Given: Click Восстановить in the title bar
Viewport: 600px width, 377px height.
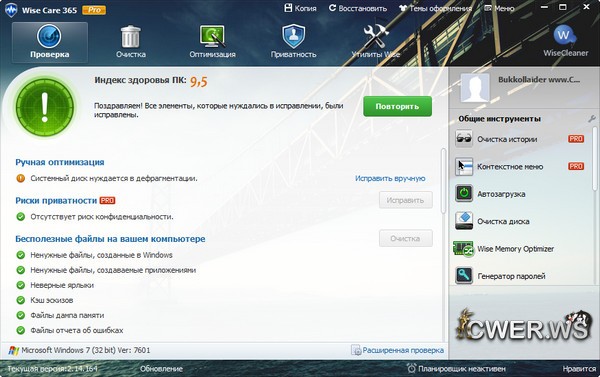Looking at the screenshot, I should click(x=358, y=8).
